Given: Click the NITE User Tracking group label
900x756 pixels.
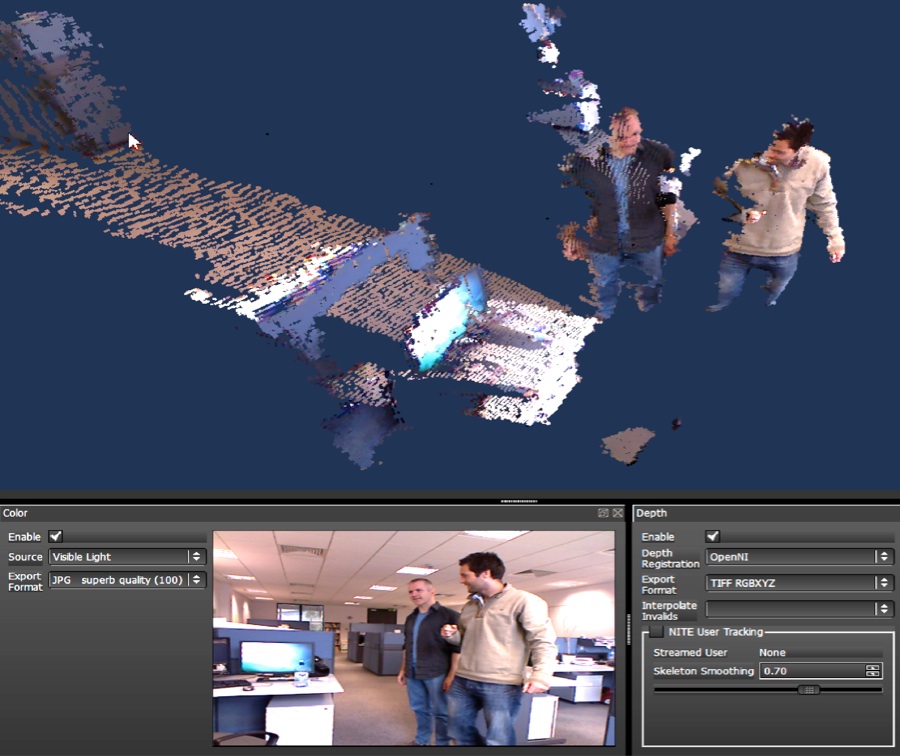Looking at the screenshot, I should click(716, 631).
